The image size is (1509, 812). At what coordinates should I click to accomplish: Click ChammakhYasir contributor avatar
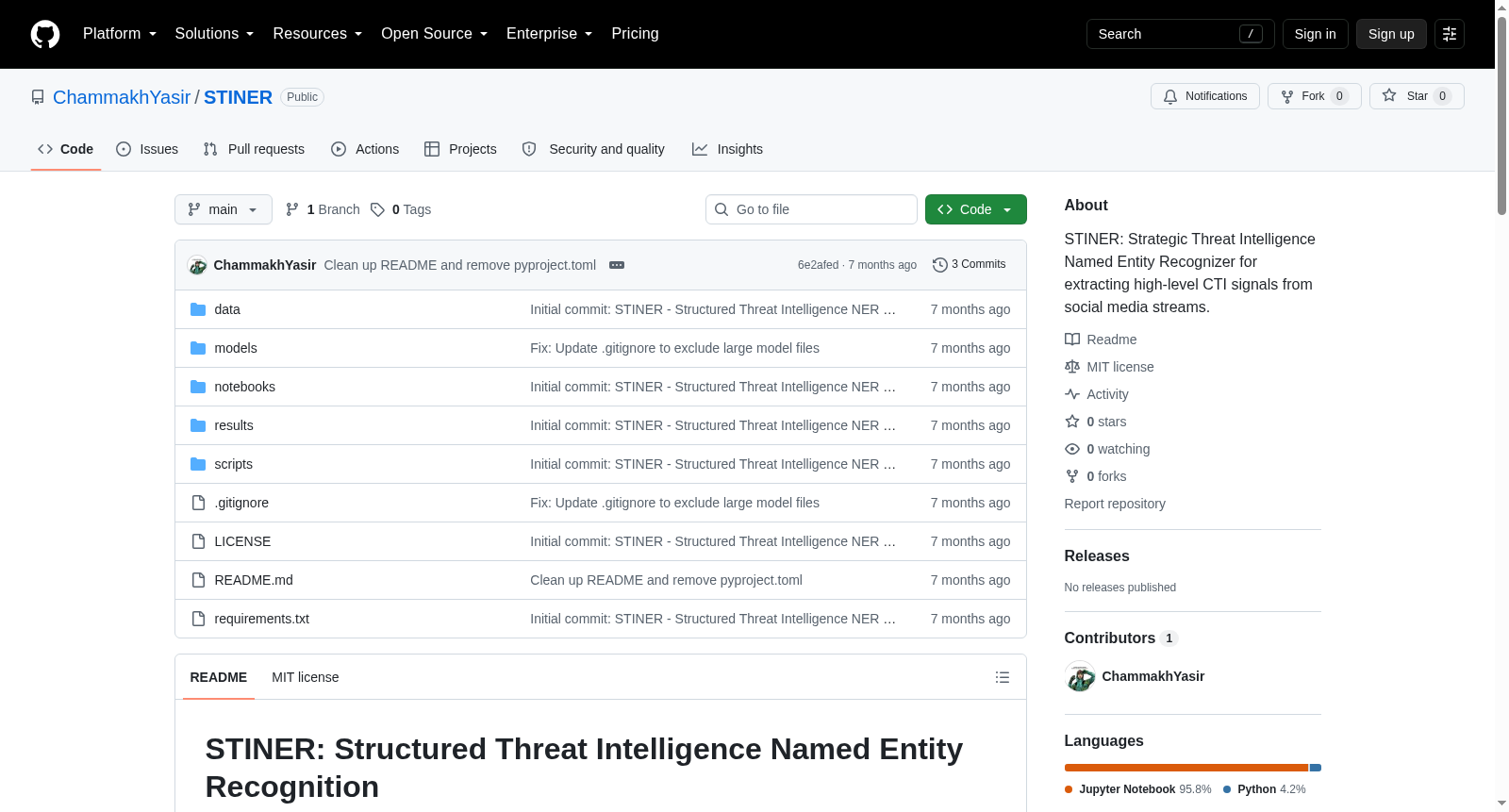pos(1080,676)
